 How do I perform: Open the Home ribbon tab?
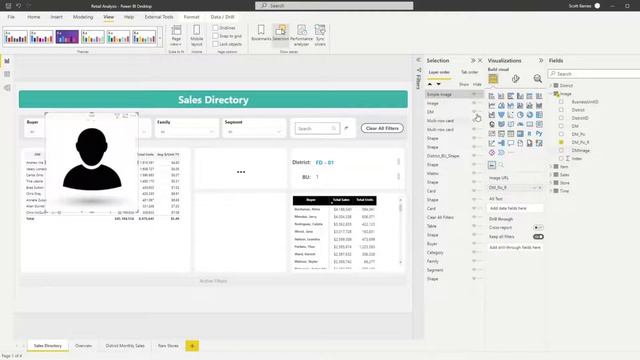[33, 17]
